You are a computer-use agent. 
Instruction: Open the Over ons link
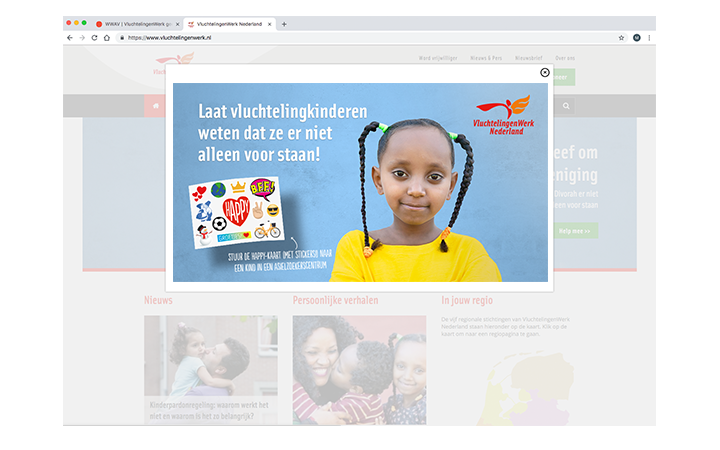[565, 58]
